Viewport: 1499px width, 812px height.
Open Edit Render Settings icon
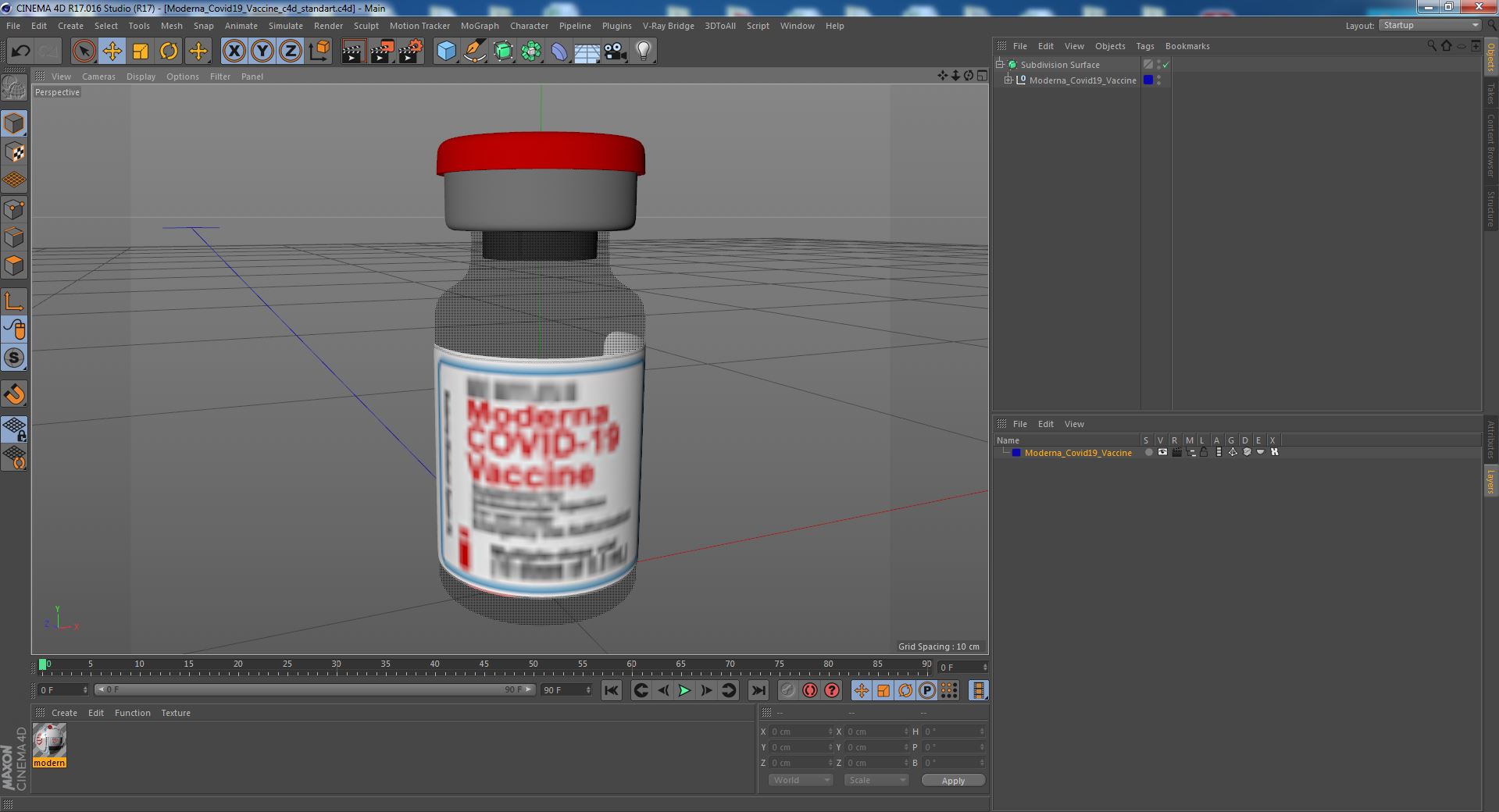pos(410,52)
